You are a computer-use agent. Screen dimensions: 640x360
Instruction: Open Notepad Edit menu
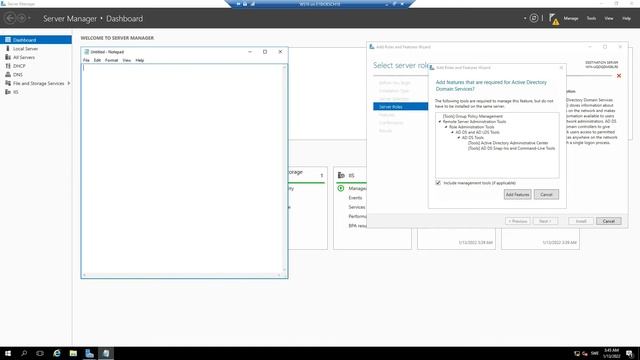coord(97,60)
